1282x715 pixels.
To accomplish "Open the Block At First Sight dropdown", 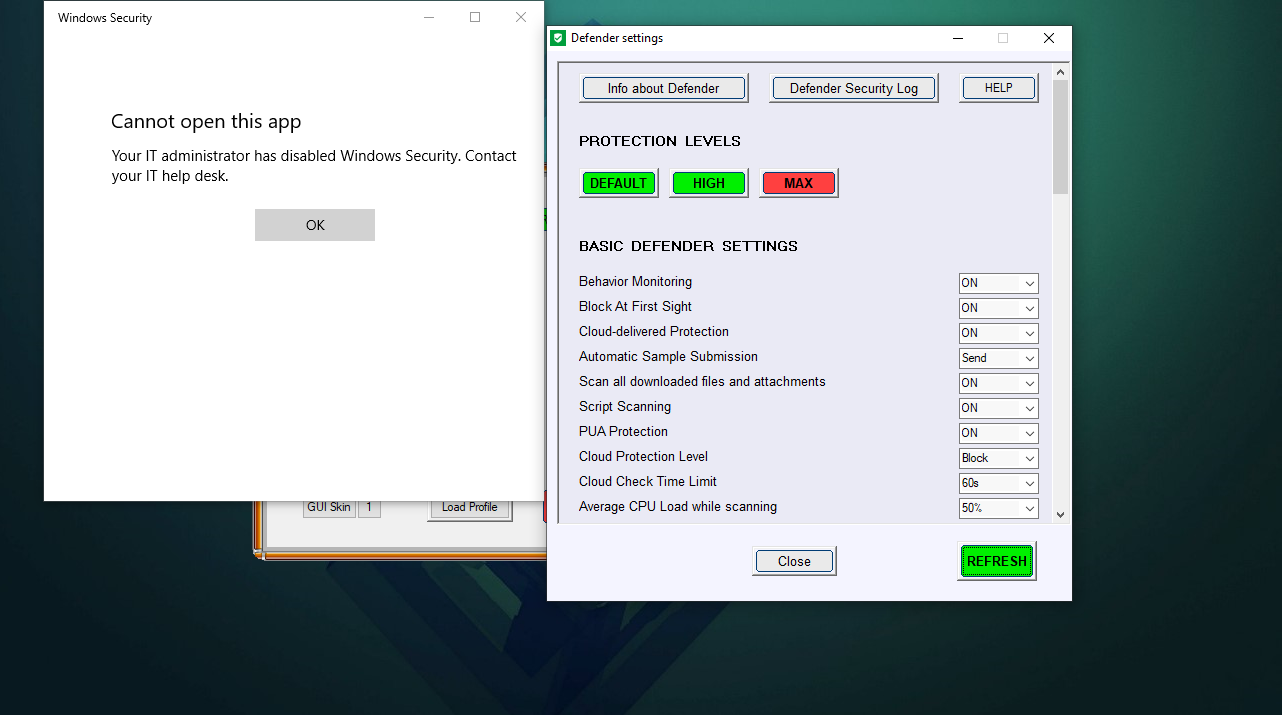I will tap(999, 308).
